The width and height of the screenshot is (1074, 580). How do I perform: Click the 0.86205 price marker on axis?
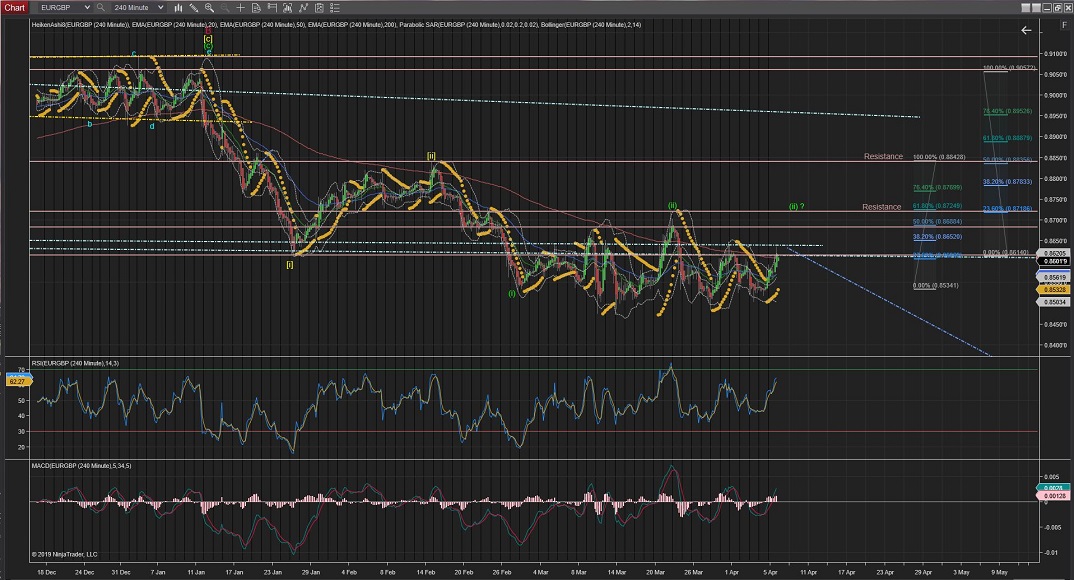[1055, 253]
